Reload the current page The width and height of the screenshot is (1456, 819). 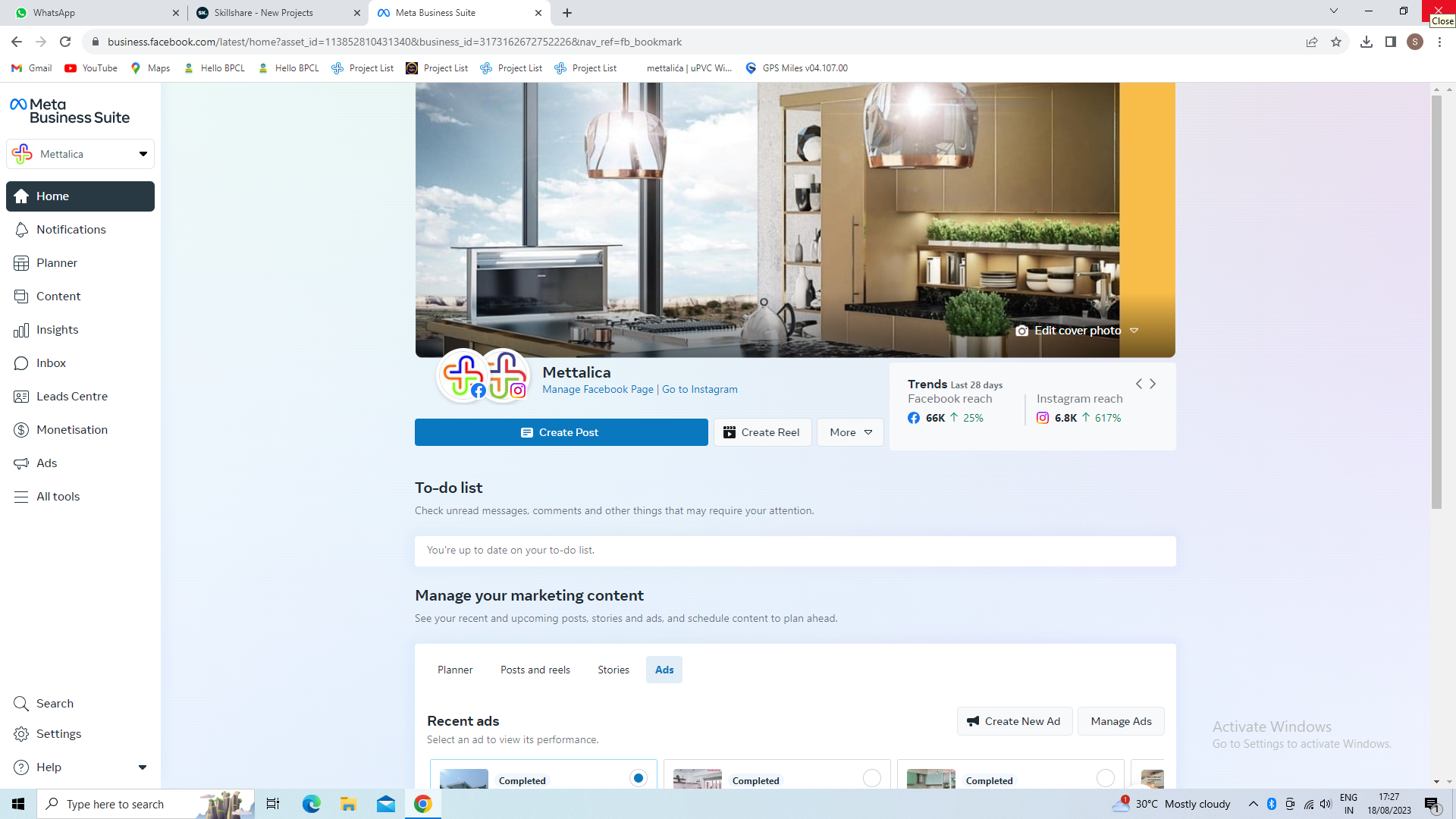65,42
